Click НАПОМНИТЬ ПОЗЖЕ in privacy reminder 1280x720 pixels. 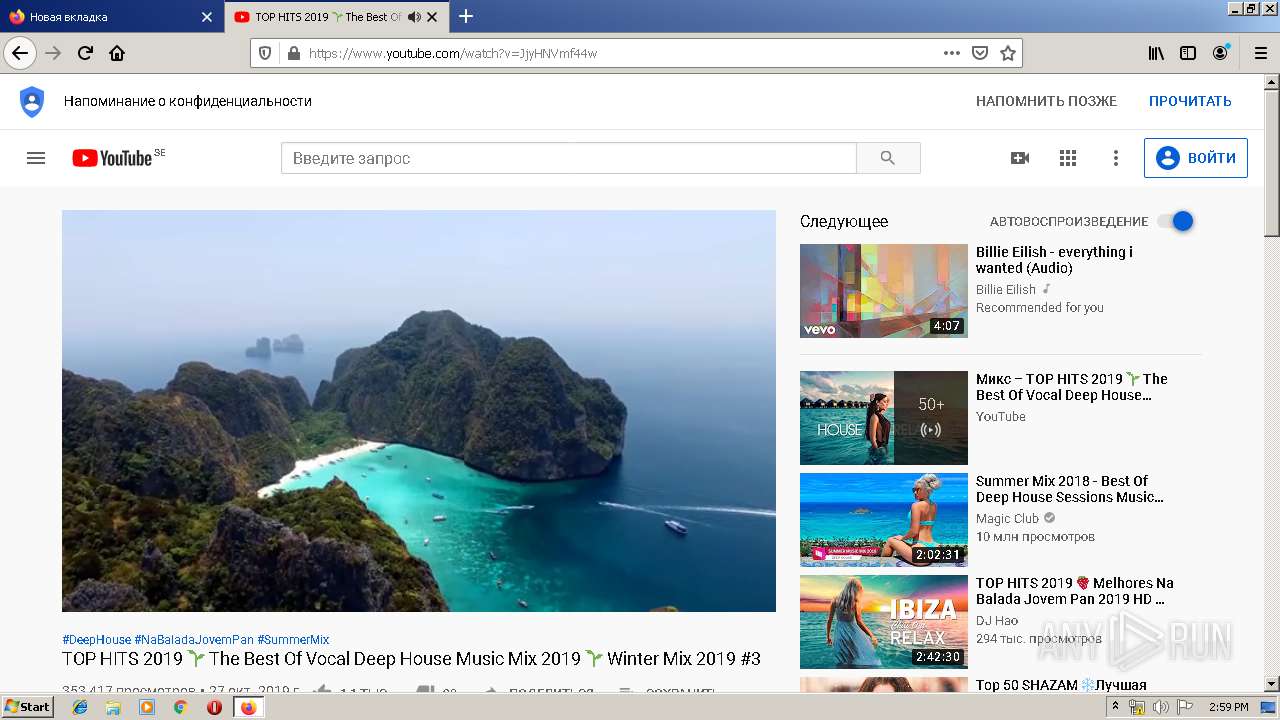point(1046,101)
